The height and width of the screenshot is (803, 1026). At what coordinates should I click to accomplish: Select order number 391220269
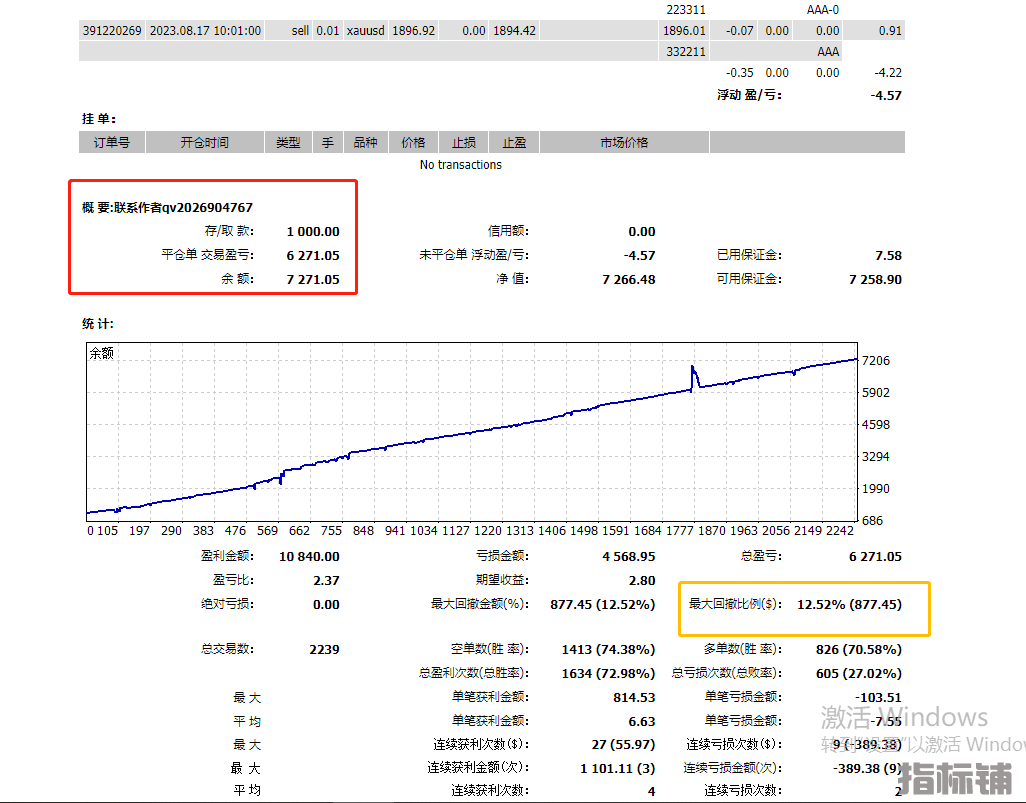pos(112,31)
